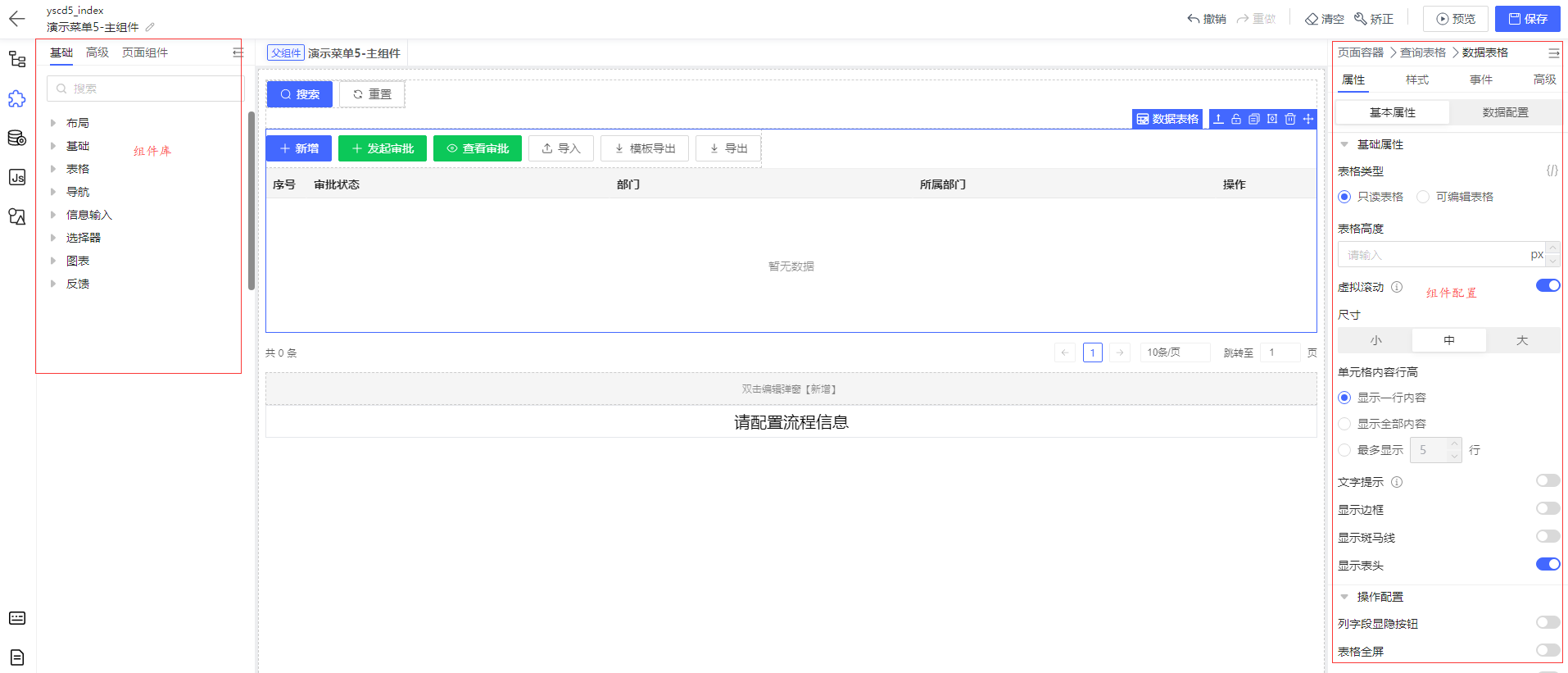Switch to 高级 tab in component library
This screenshot has width=1568, height=673.
(97, 52)
